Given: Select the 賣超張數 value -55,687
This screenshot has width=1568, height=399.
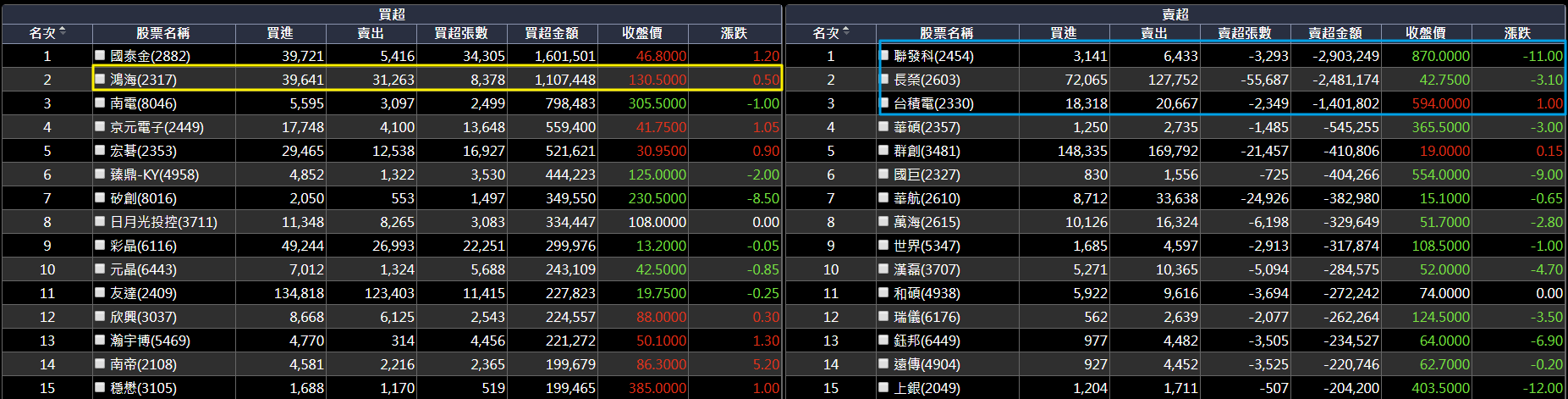Looking at the screenshot, I should [1264, 80].
